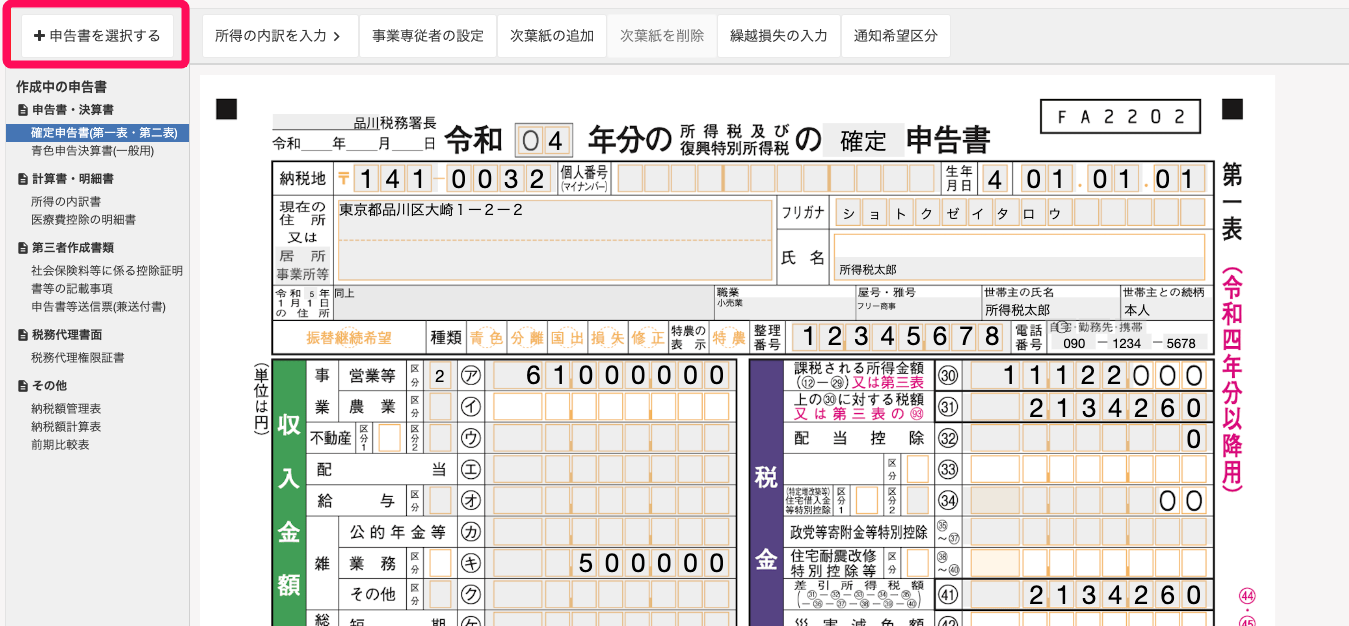Click the 営業等 区分 box showing 2

(x=440, y=376)
